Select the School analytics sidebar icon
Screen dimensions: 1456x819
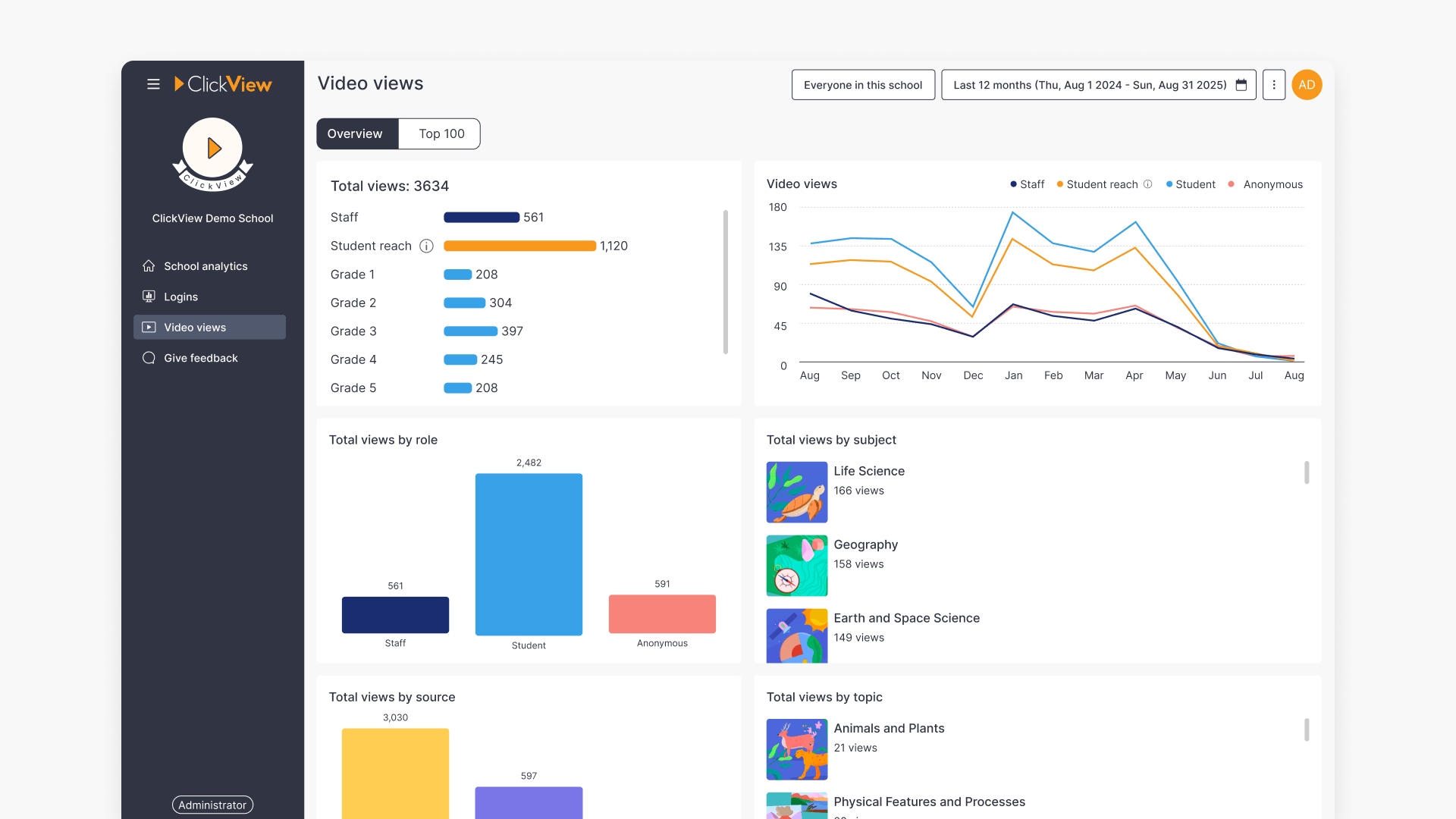coord(149,265)
